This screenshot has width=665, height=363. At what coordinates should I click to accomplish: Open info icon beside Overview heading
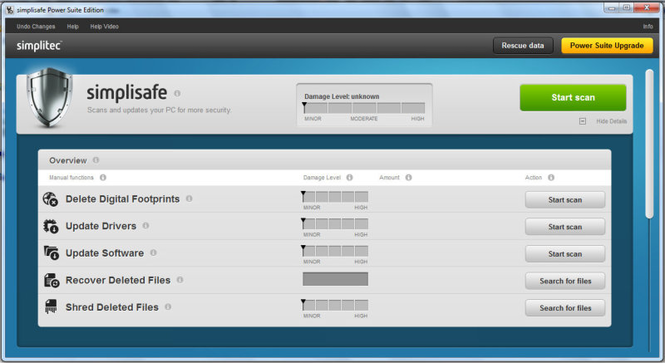pos(96,160)
